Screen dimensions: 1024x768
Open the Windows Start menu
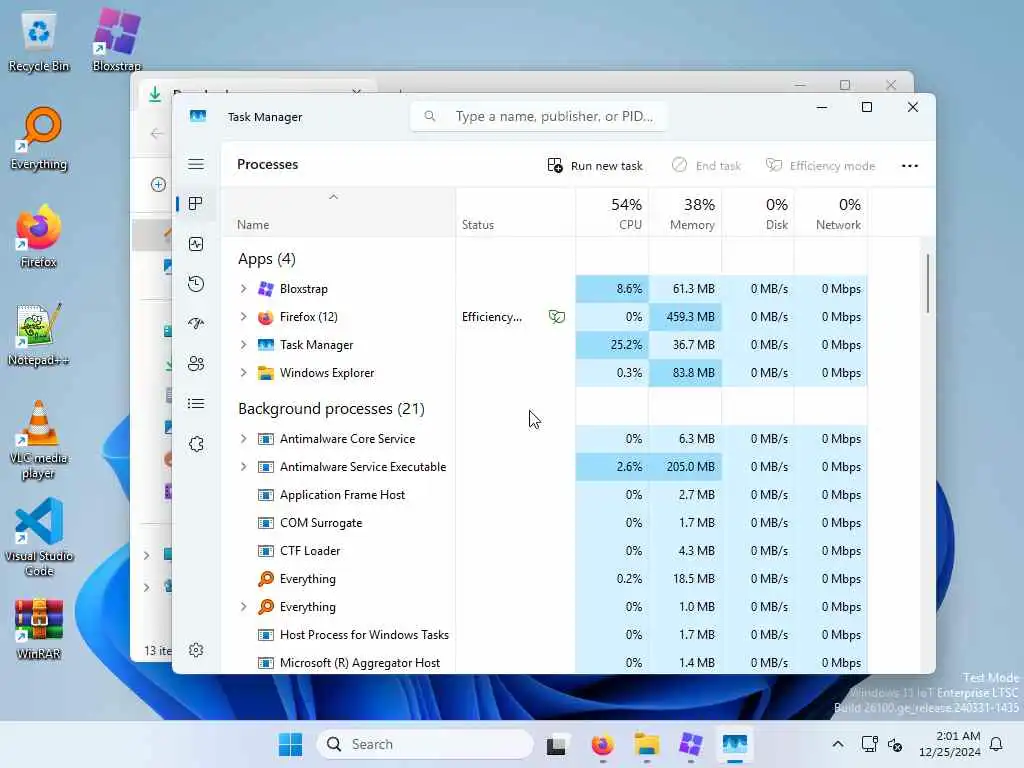point(290,744)
